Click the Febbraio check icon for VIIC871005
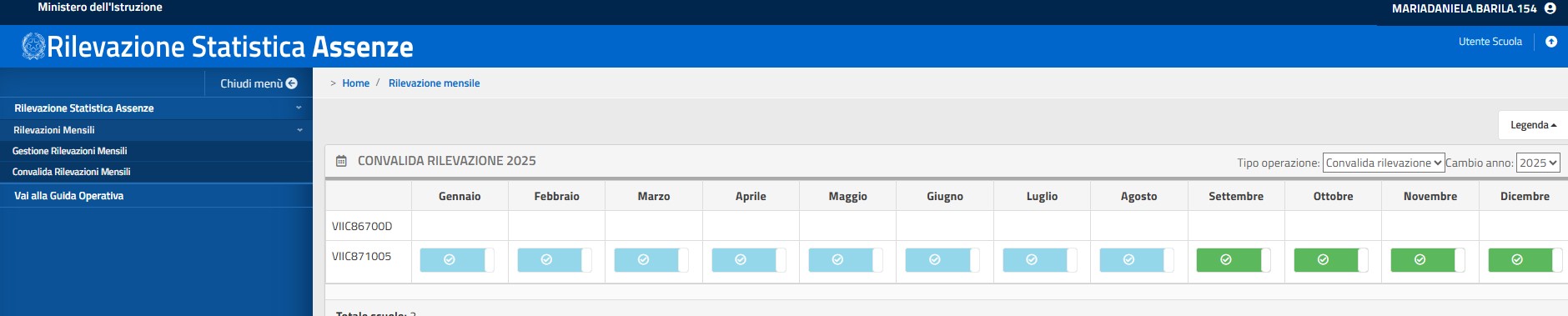 coord(546,260)
